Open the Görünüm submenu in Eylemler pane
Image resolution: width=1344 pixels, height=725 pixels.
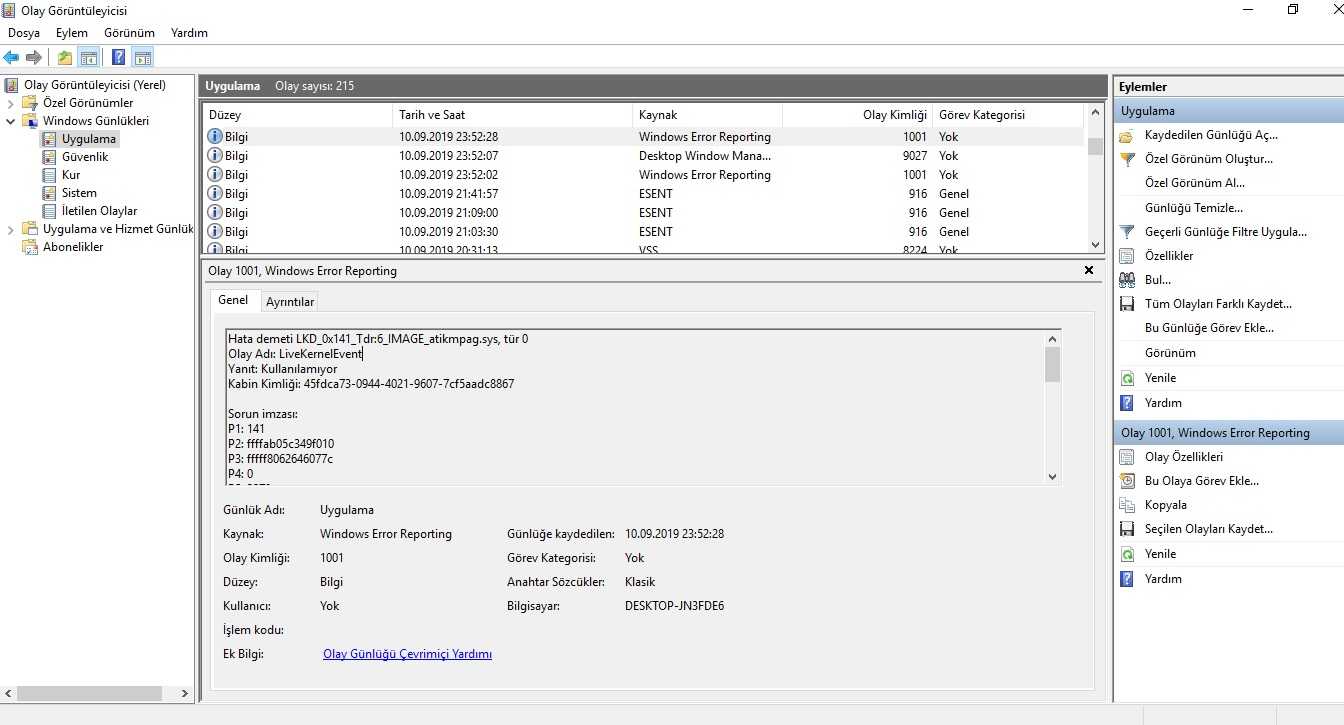click(1170, 353)
